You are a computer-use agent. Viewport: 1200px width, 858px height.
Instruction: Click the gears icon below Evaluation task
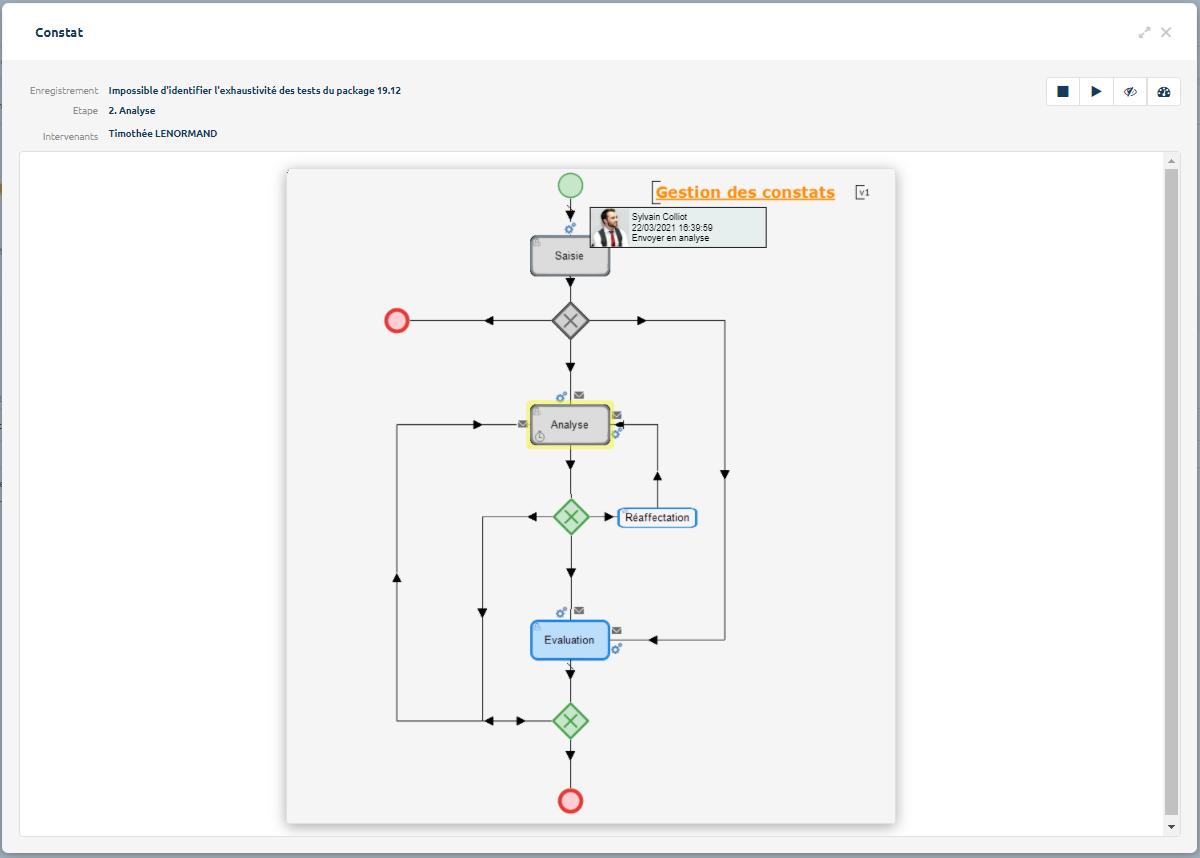point(616,648)
